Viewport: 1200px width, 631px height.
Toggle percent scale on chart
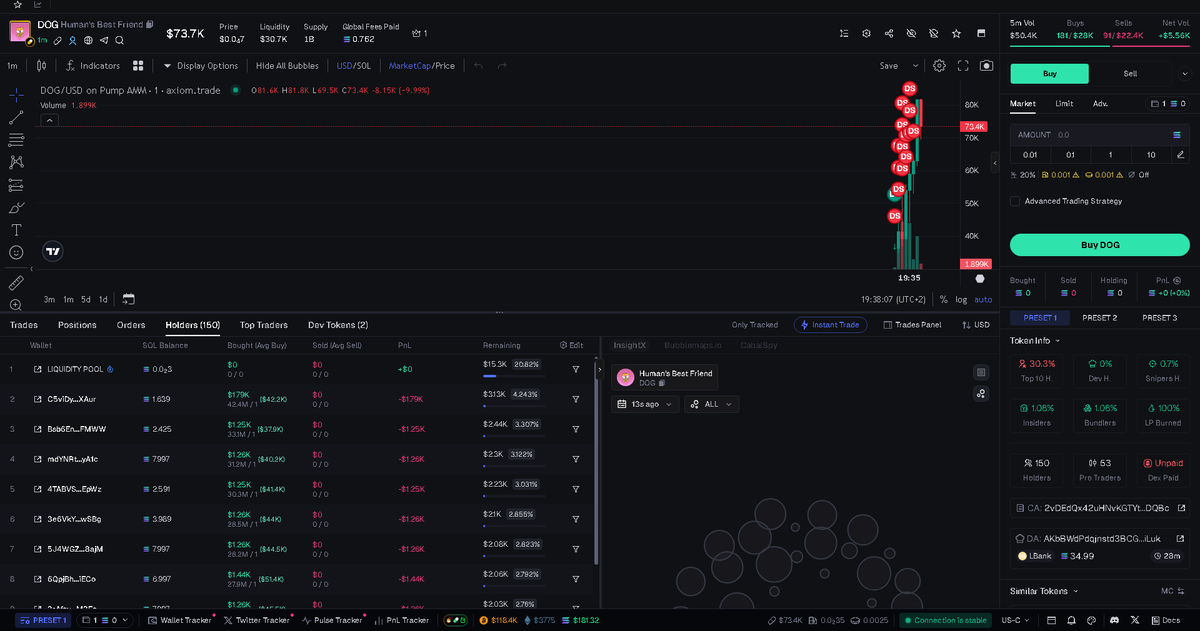(943, 299)
